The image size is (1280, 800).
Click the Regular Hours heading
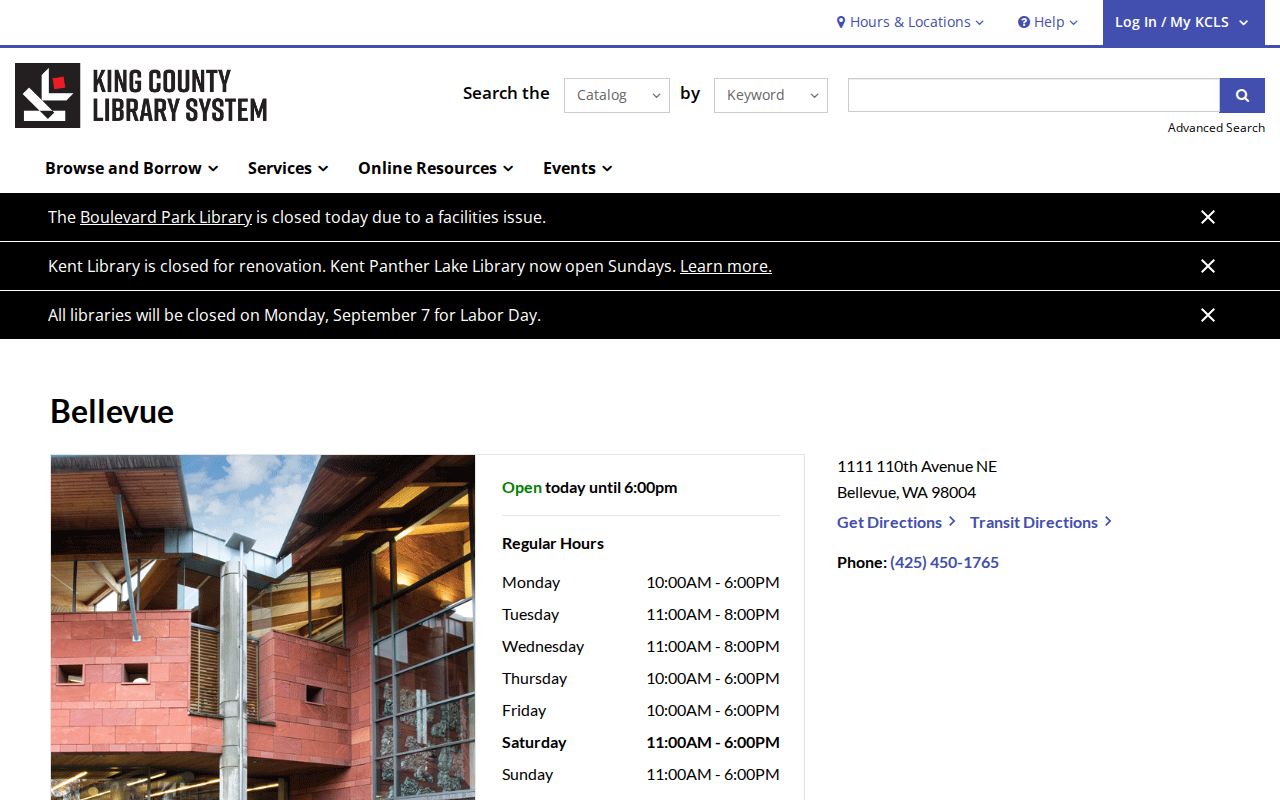point(553,544)
